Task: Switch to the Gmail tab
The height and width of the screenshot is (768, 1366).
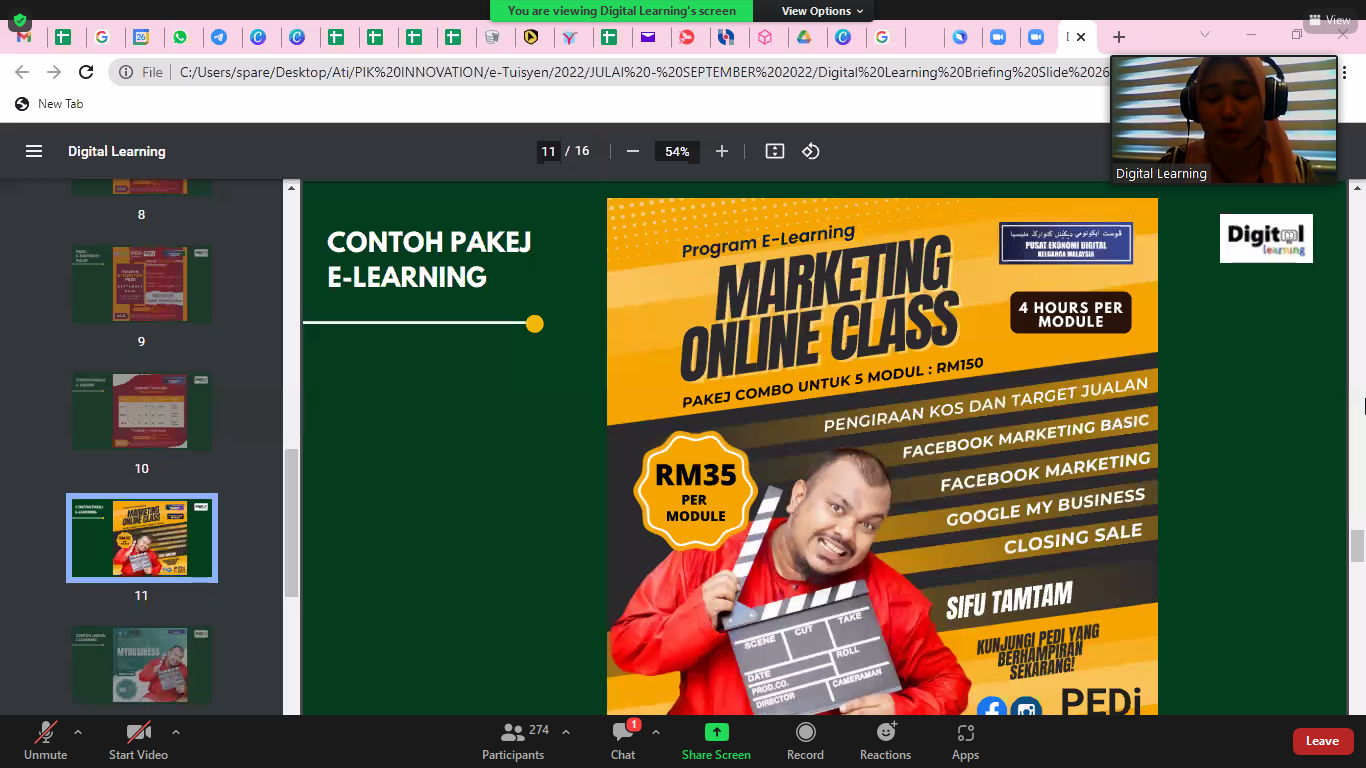Action: pyautogui.click(x=24, y=37)
